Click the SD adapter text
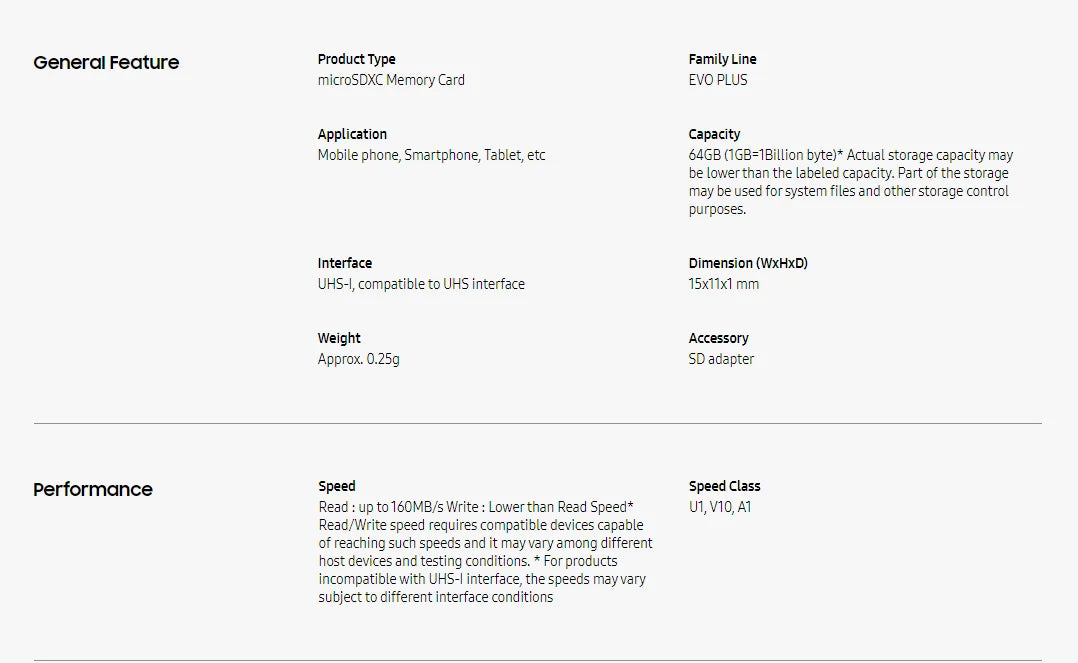The height and width of the screenshot is (663, 1078). tap(721, 359)
